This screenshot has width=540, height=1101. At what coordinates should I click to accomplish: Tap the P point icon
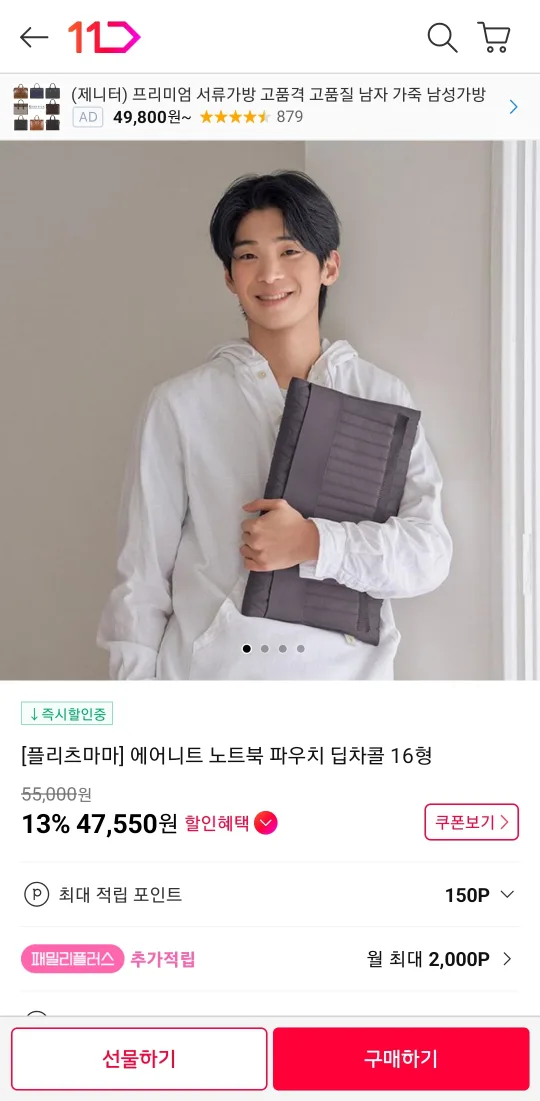click(x=37, y=895)
